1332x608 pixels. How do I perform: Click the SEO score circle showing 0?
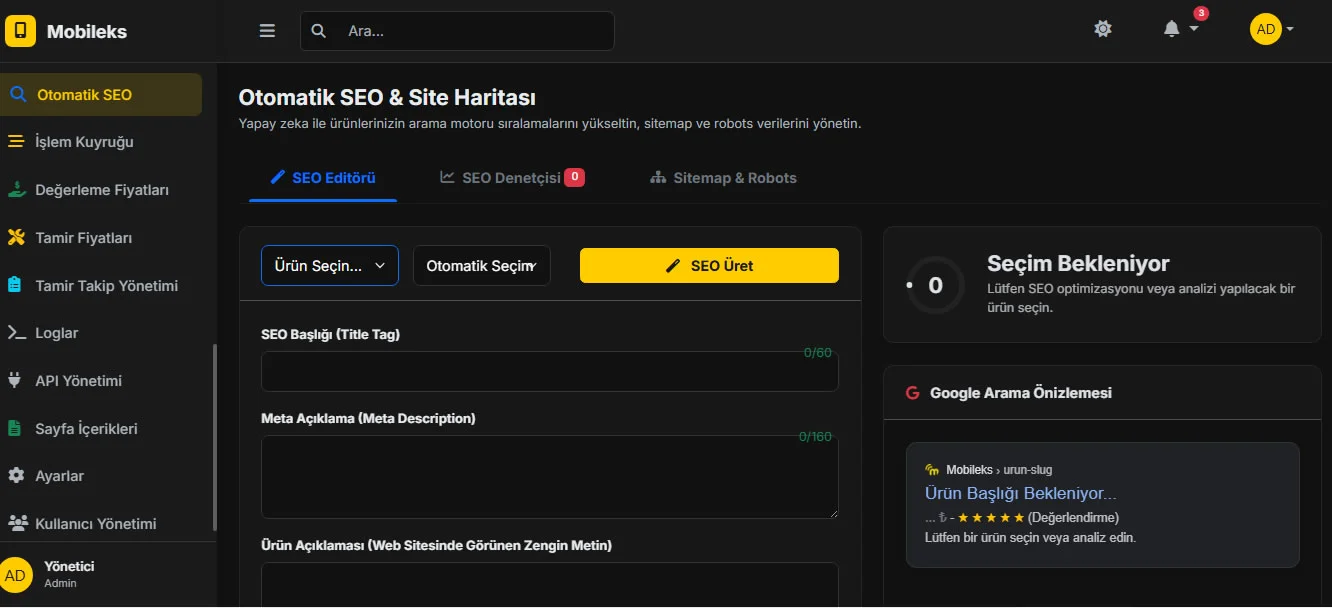click(x=935, y=285)
